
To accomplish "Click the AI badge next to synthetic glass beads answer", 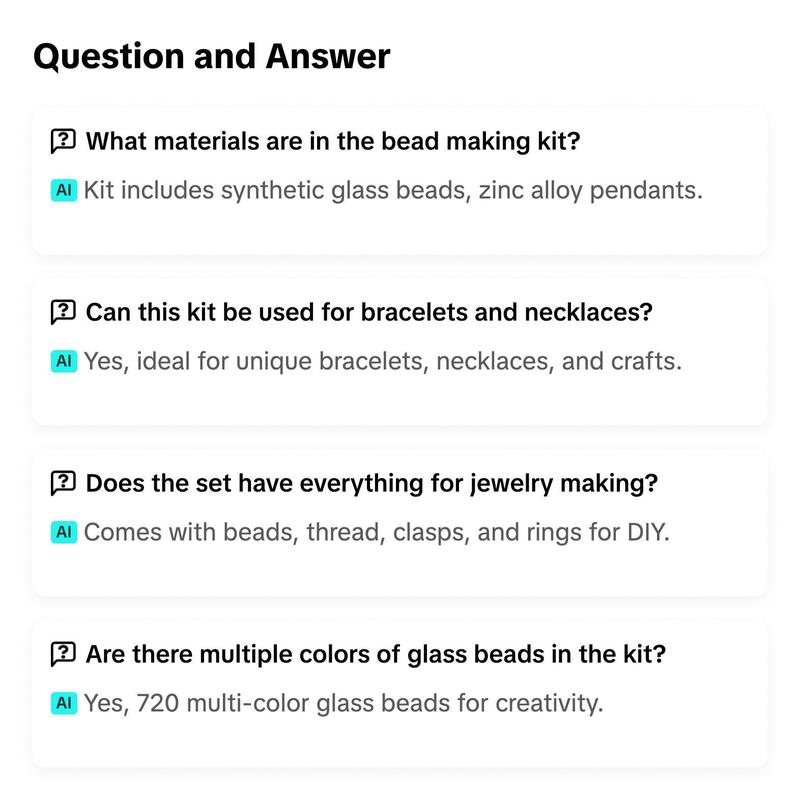I will click(64, 190).
